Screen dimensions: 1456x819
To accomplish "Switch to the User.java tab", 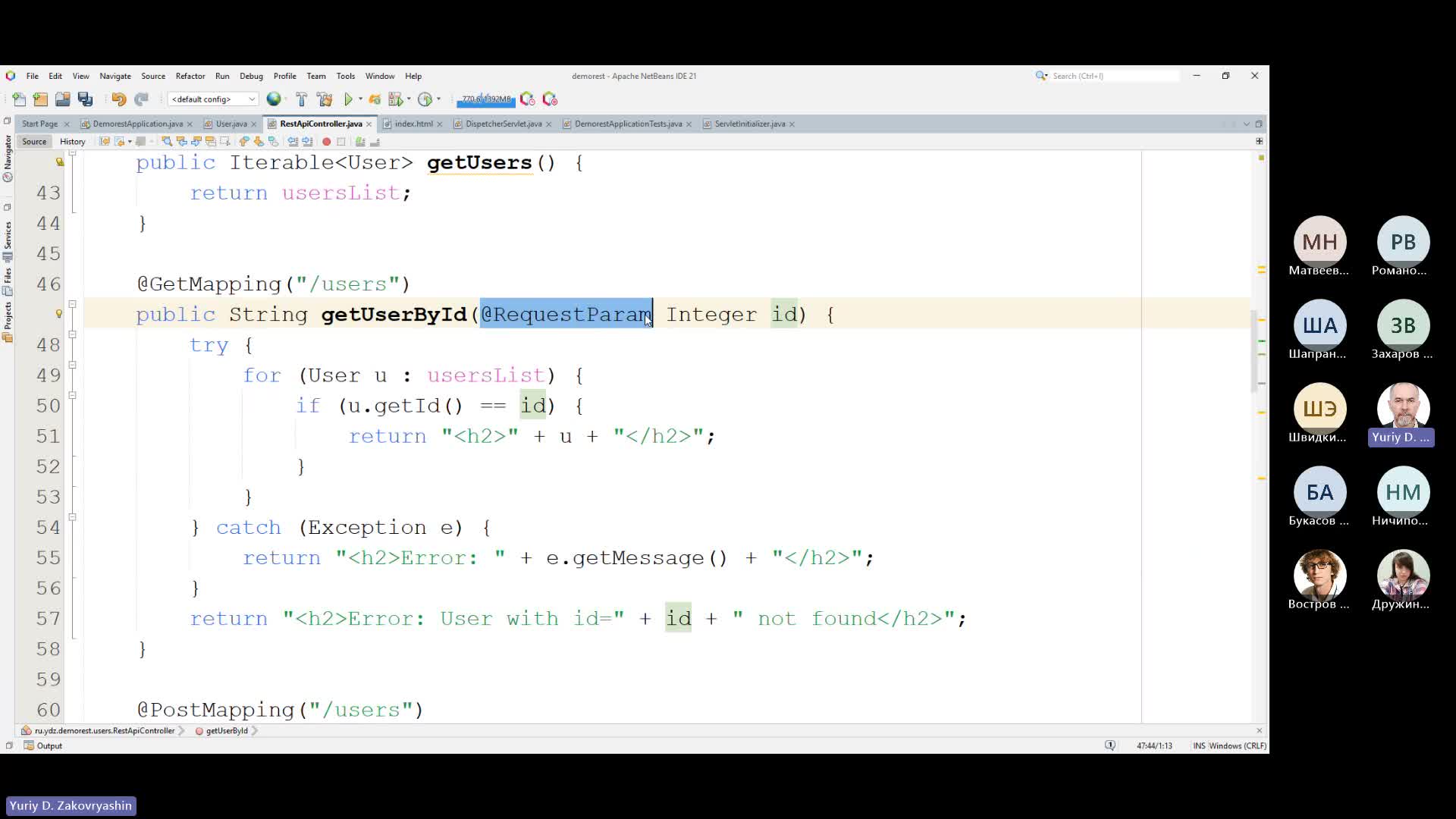I will [231, 124].
